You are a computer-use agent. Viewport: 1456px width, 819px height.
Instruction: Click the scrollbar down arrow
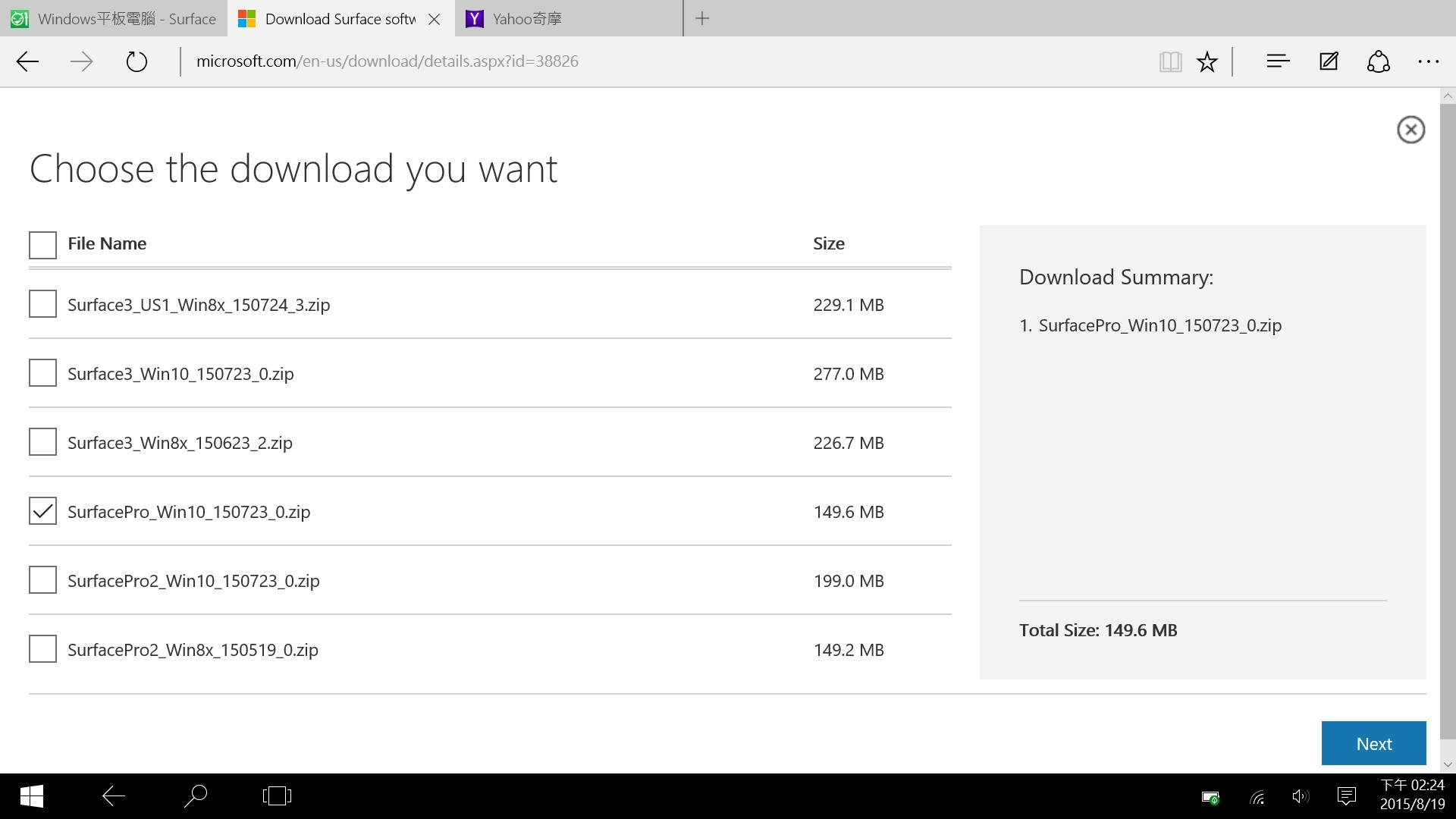click(1448, 765)
